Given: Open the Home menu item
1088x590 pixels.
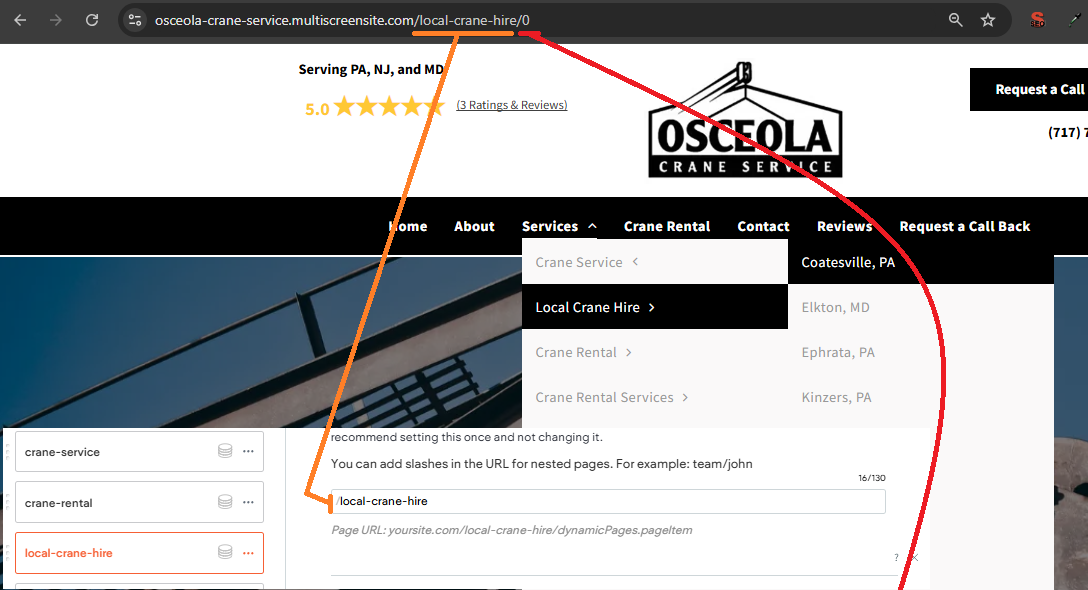Looking at the screenshot, I should [x=408, y=226].
